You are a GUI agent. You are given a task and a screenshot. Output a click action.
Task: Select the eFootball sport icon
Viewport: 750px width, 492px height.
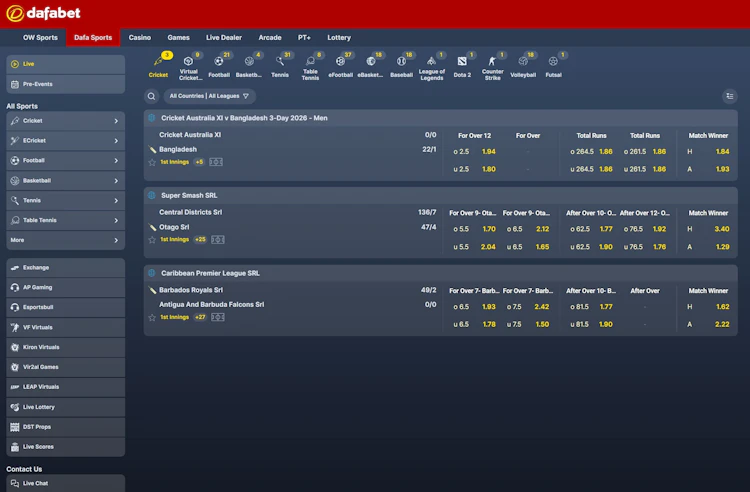(x=341, y=66)
